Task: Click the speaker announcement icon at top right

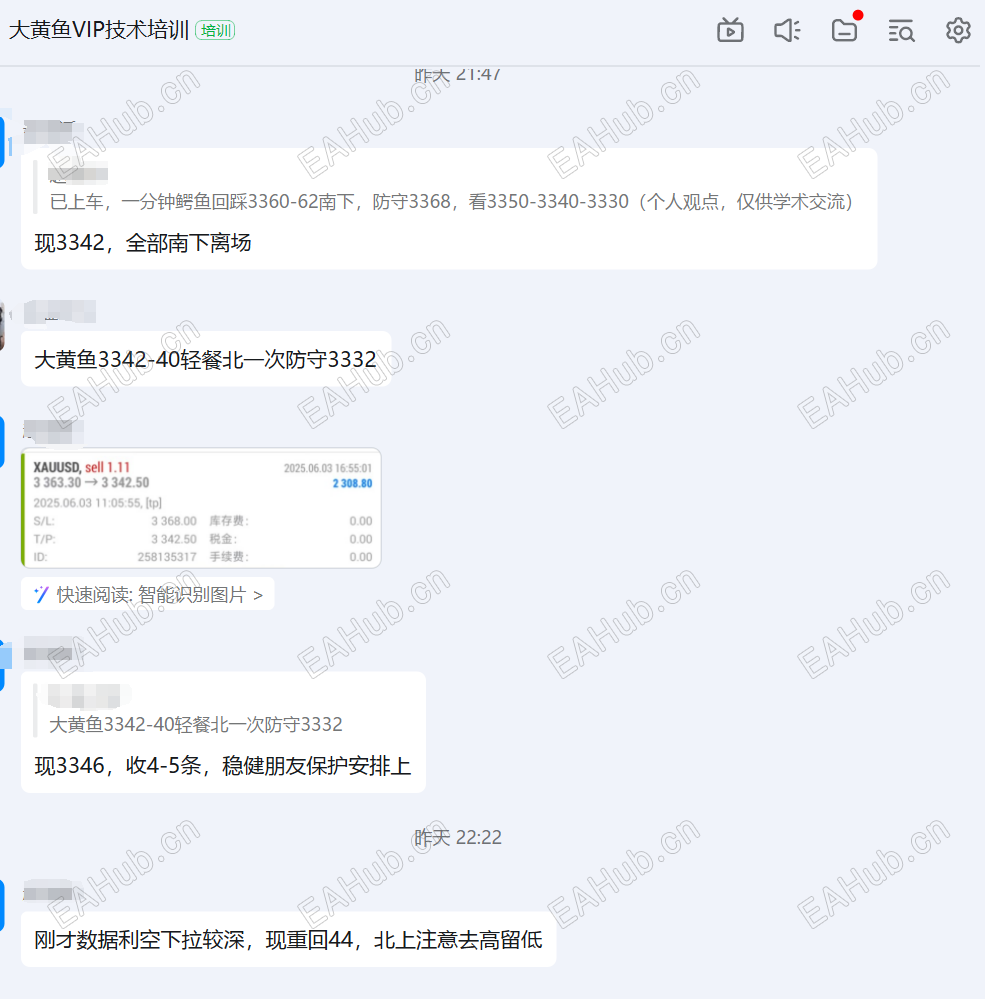Action: point(787,30)
